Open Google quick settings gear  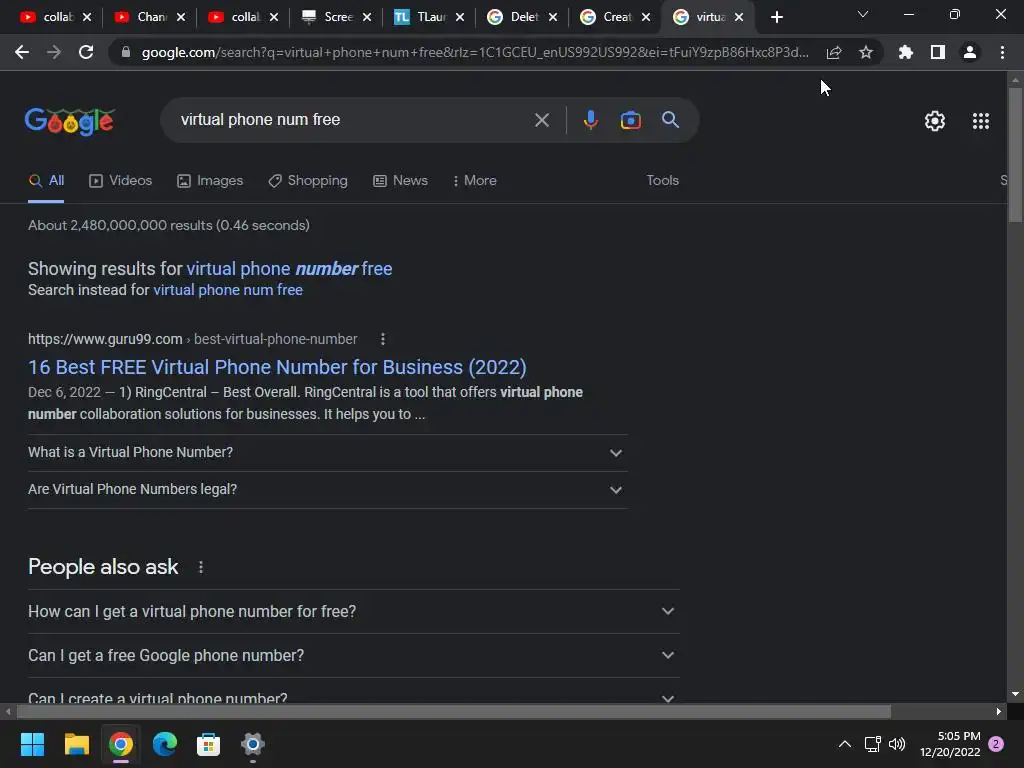pos(935,121)
